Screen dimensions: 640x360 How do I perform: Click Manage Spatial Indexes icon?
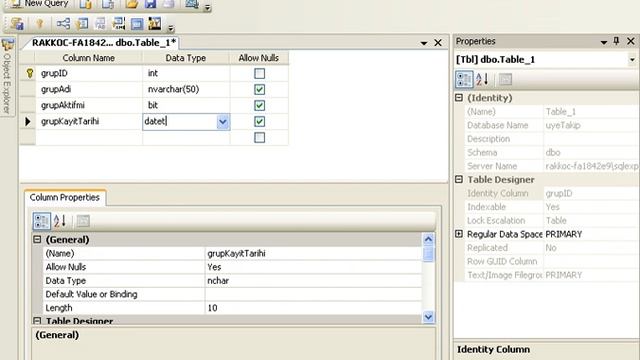point(155,24)
